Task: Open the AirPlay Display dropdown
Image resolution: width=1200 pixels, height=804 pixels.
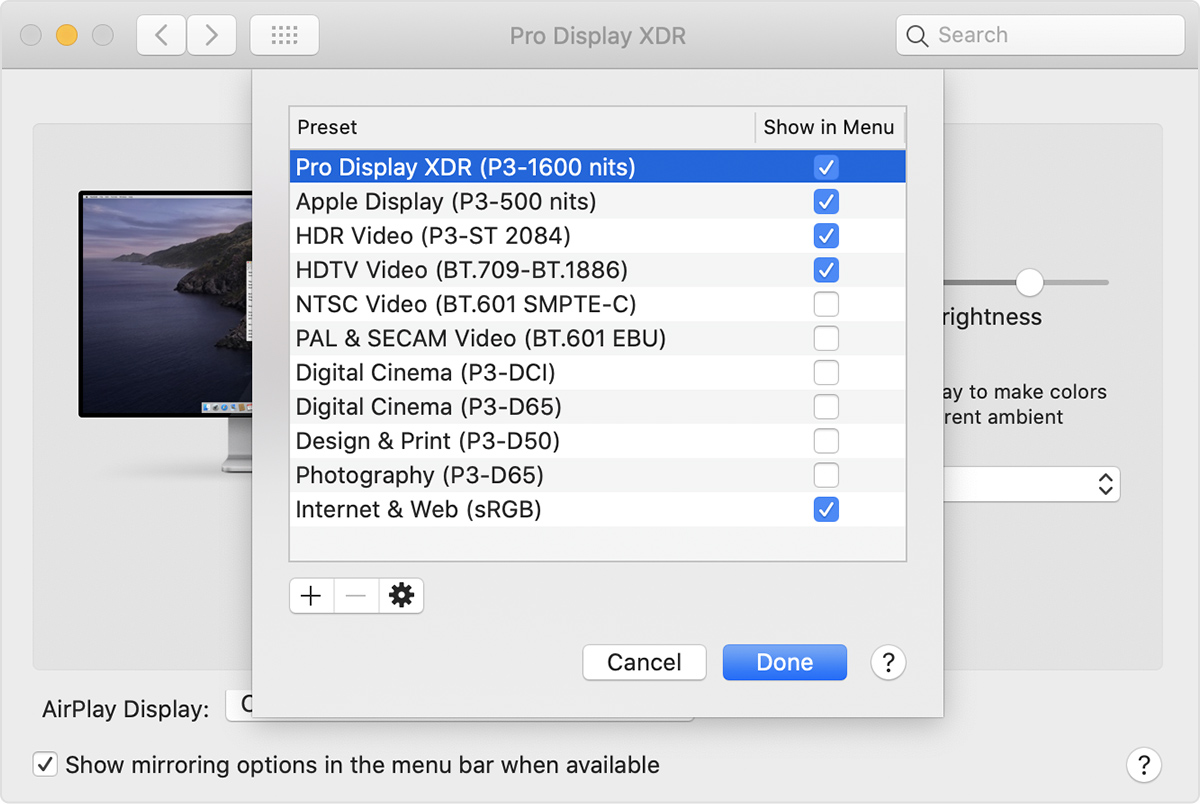Action: (240, 707)
